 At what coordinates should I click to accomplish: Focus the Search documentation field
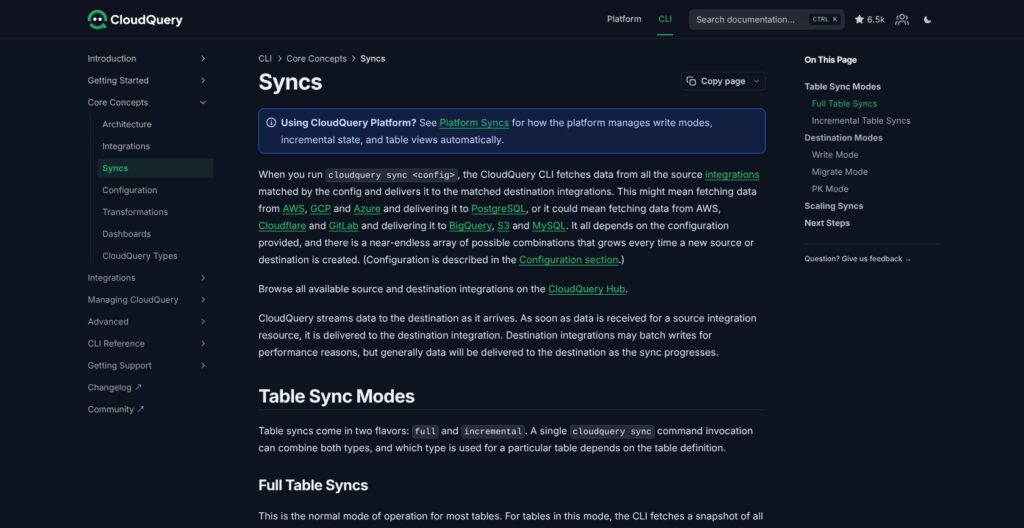(x=767, y=20)
